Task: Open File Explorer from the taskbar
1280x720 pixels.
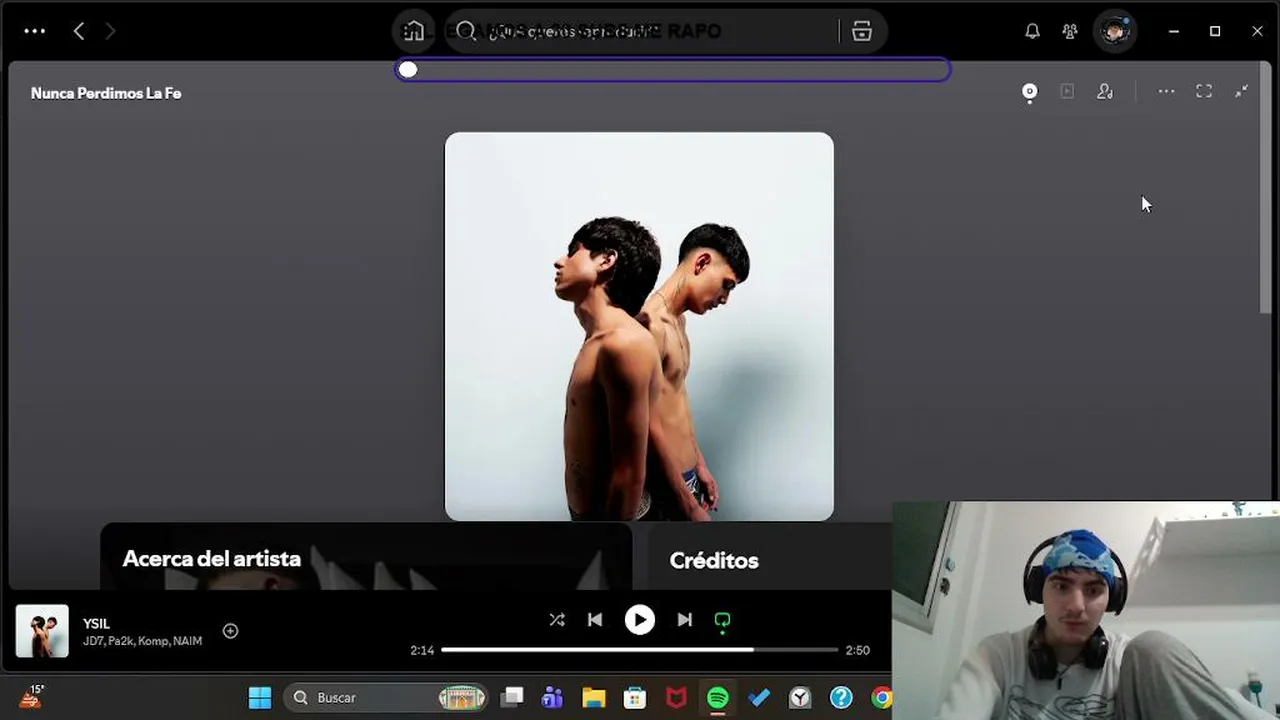Action: point(594,697)
